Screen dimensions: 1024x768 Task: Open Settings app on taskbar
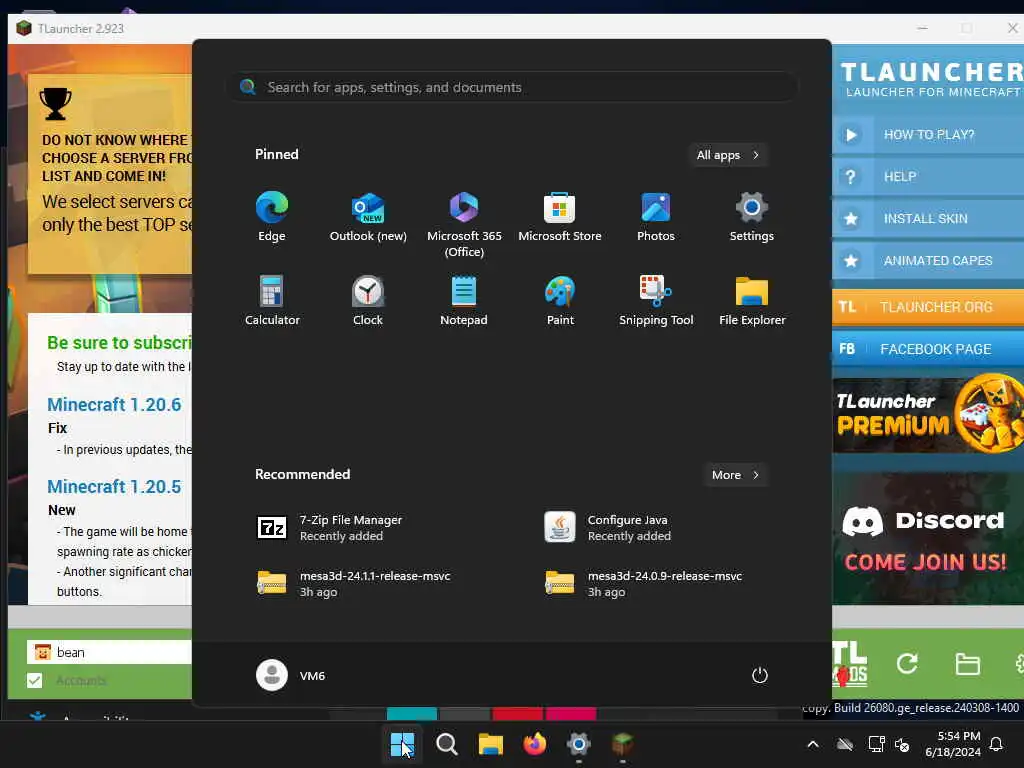coord(579,744)
